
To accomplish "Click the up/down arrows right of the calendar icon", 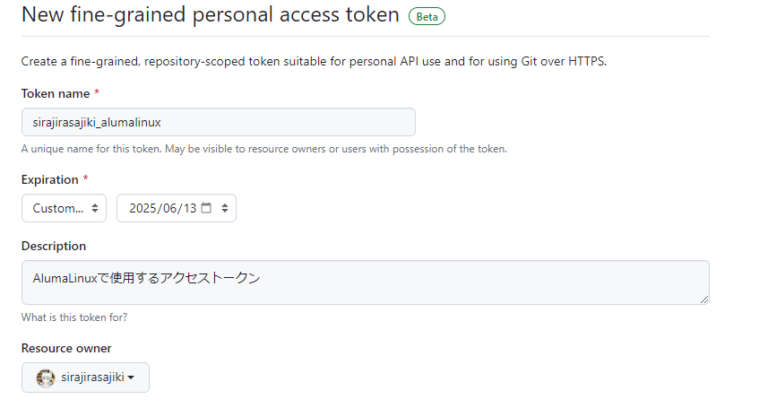I will click(225, 208).
